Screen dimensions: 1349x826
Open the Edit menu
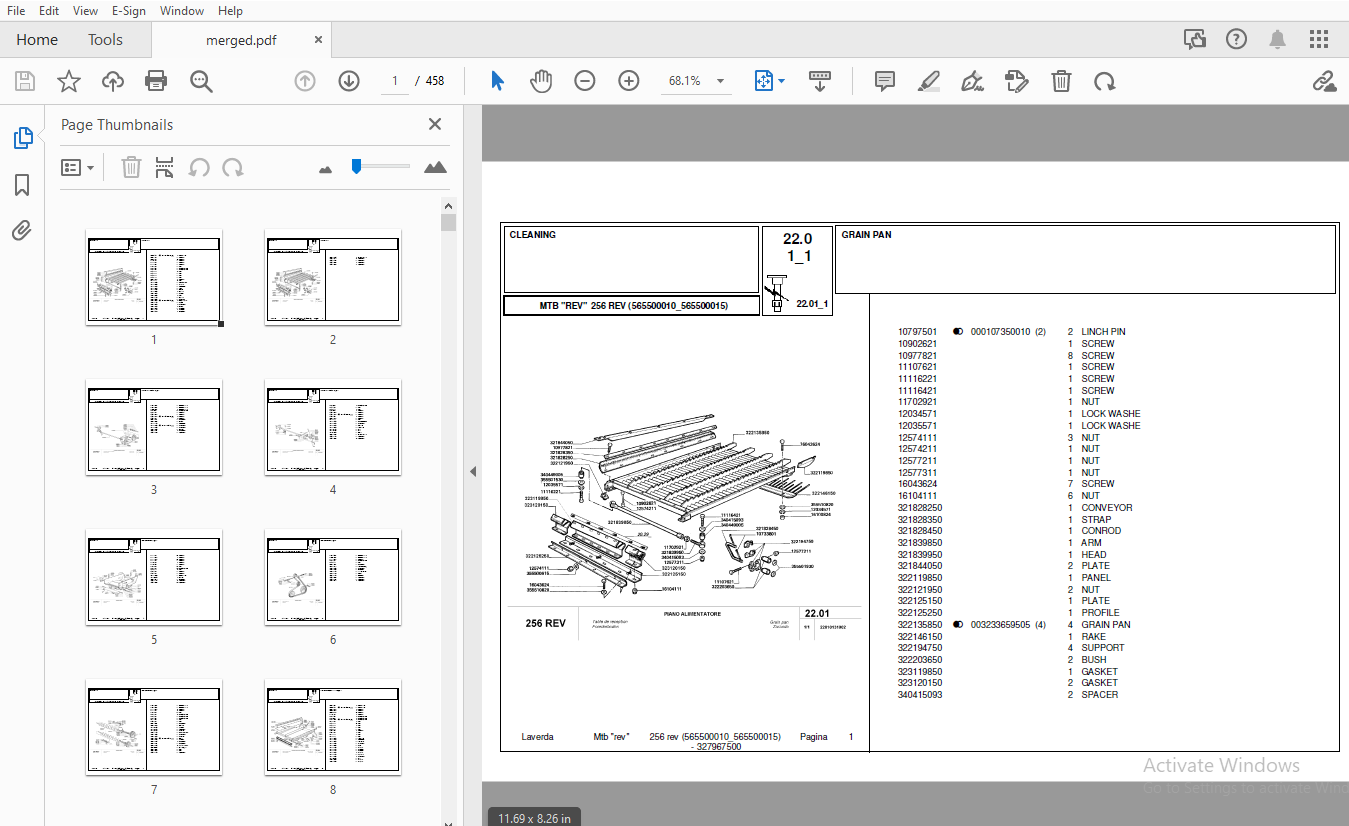(49, 11)
